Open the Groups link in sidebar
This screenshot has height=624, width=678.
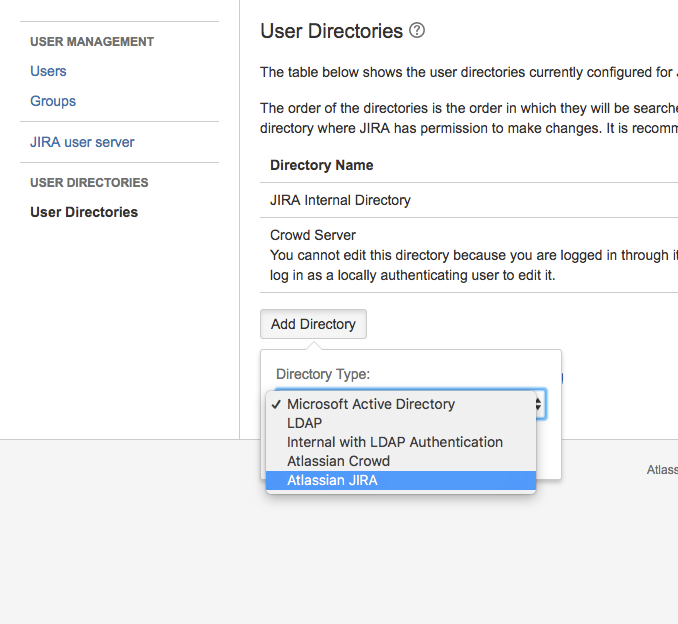53,101
